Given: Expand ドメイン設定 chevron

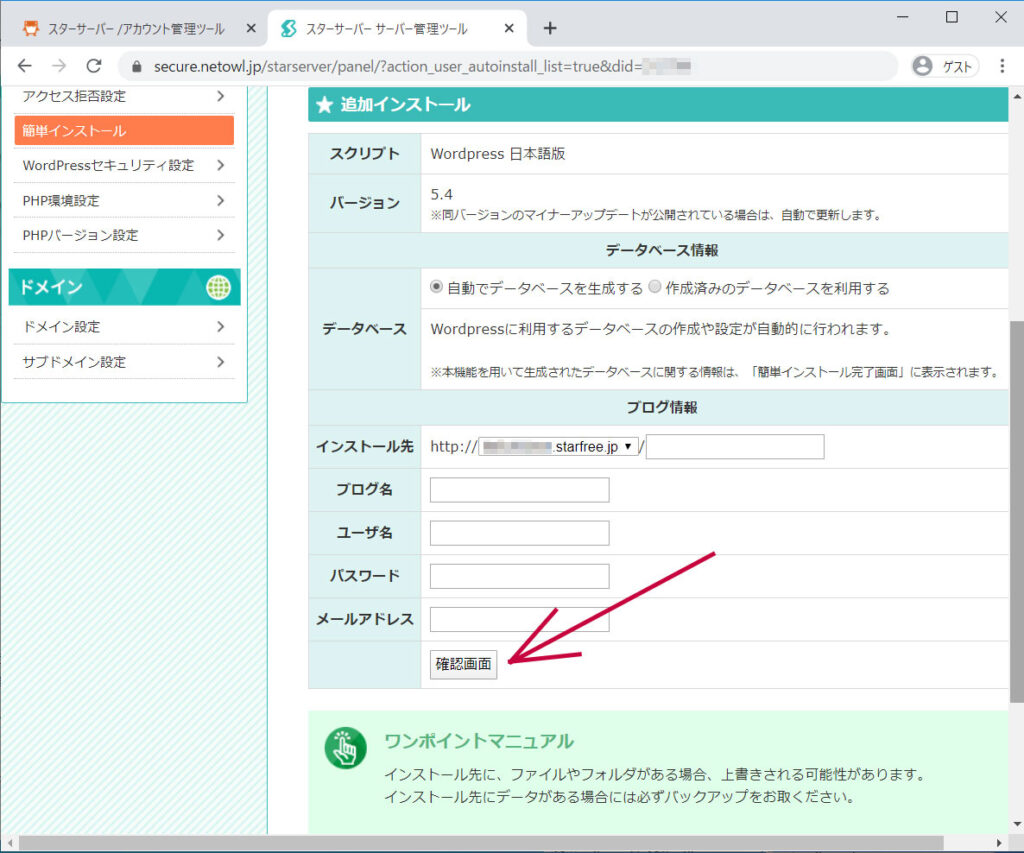Looking at the screenshot, I should coord(221,327).
